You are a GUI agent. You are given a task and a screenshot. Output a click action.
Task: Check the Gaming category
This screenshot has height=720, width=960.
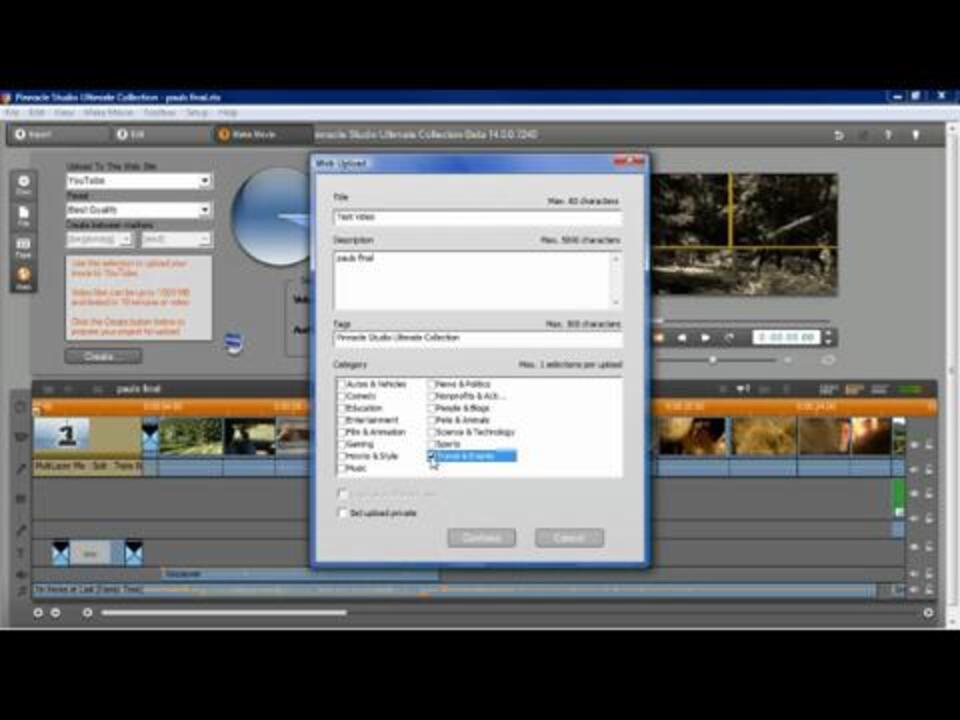coord(342,444)
